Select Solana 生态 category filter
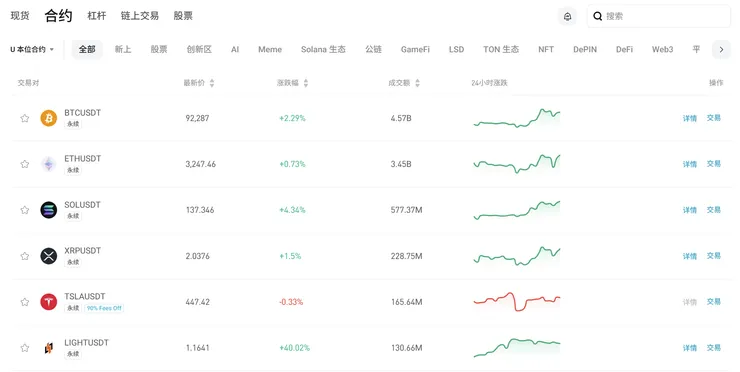 point(323,49)
